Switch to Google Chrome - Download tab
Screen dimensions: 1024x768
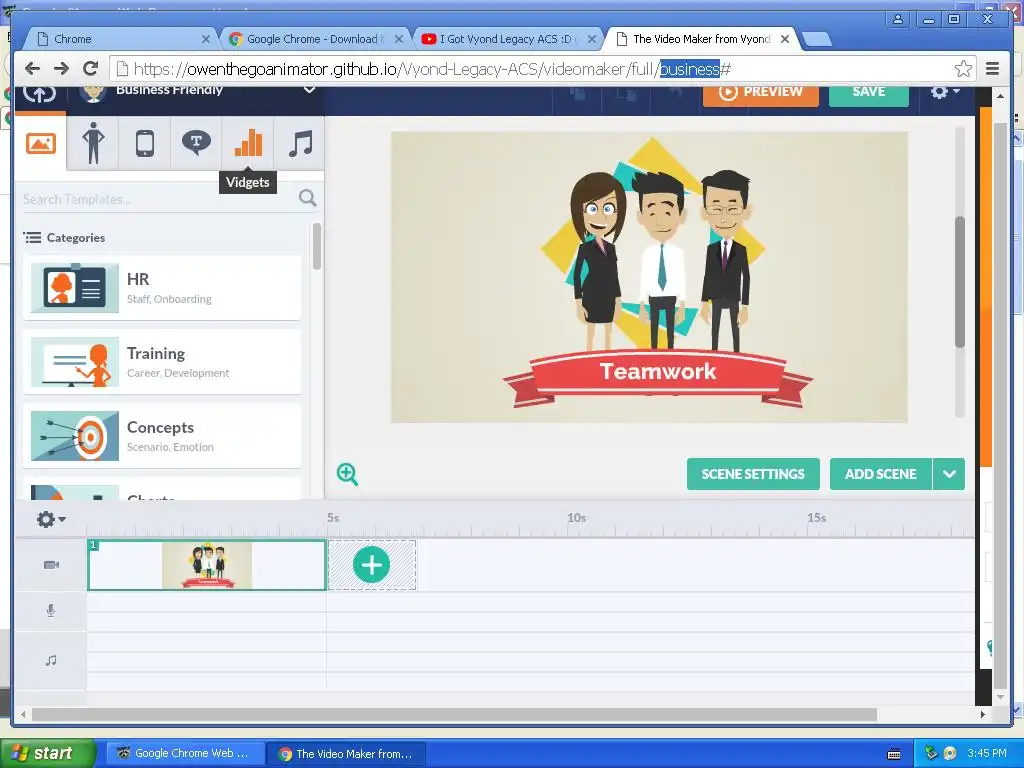point(315,39)
